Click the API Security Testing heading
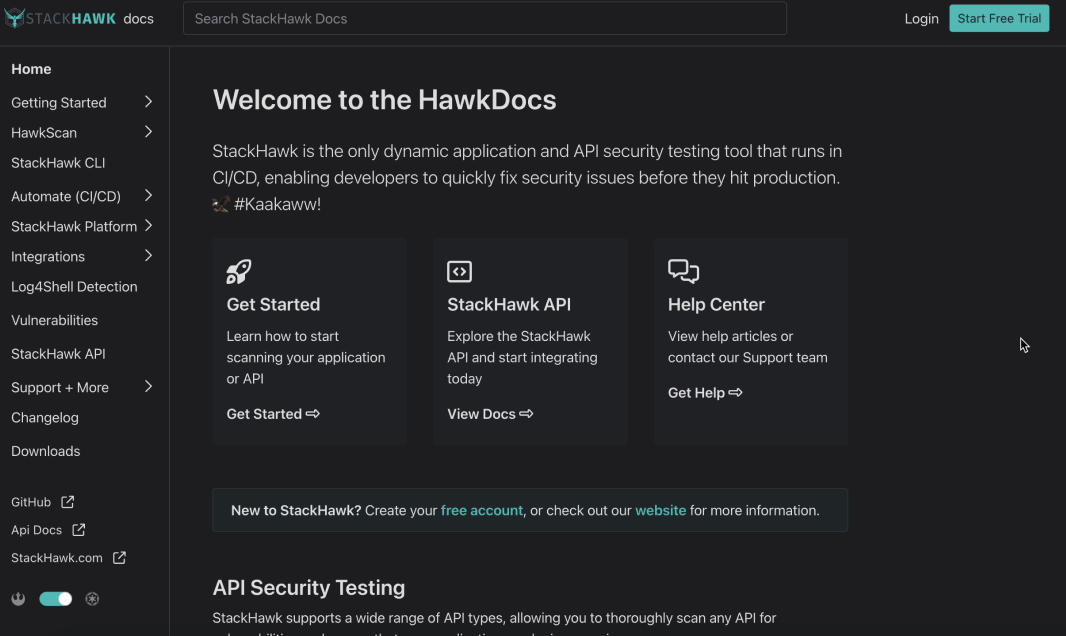Screen dimensions: 1066x636 pos(309,588)
